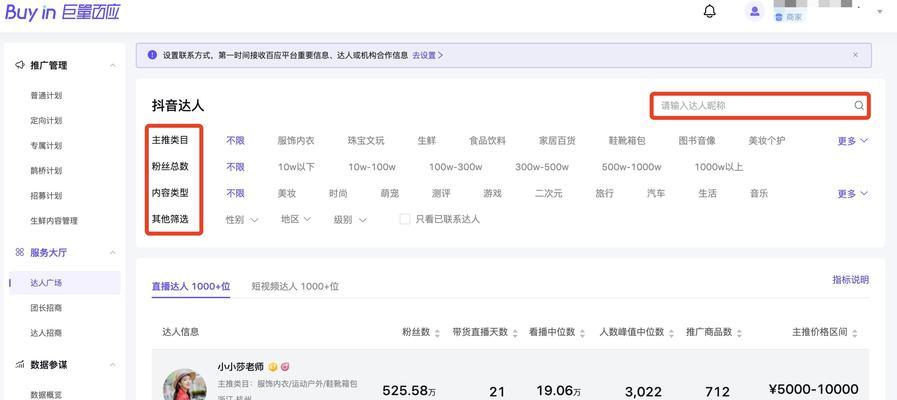This screenshot has height=400, width=897.
Task: Click the user avatar icon
Action: [755, 11]
